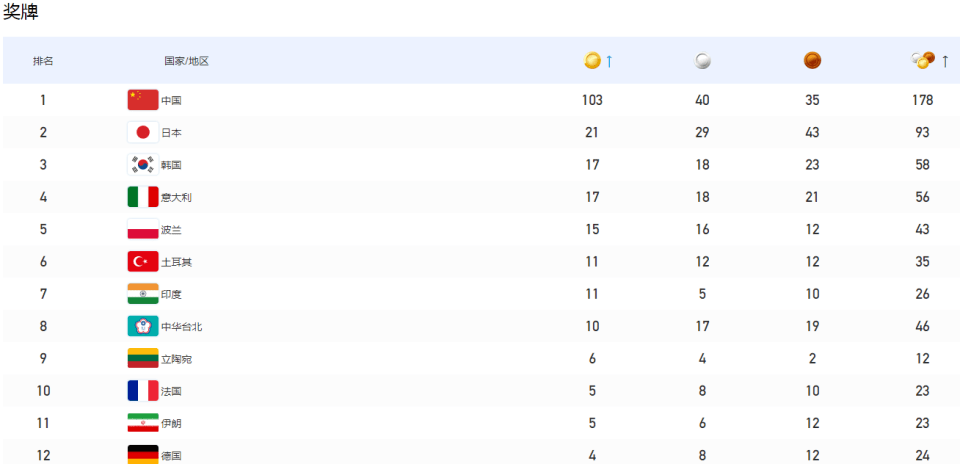Click the 排名 column header
960x464 pixels.
(x=43, y=62)
